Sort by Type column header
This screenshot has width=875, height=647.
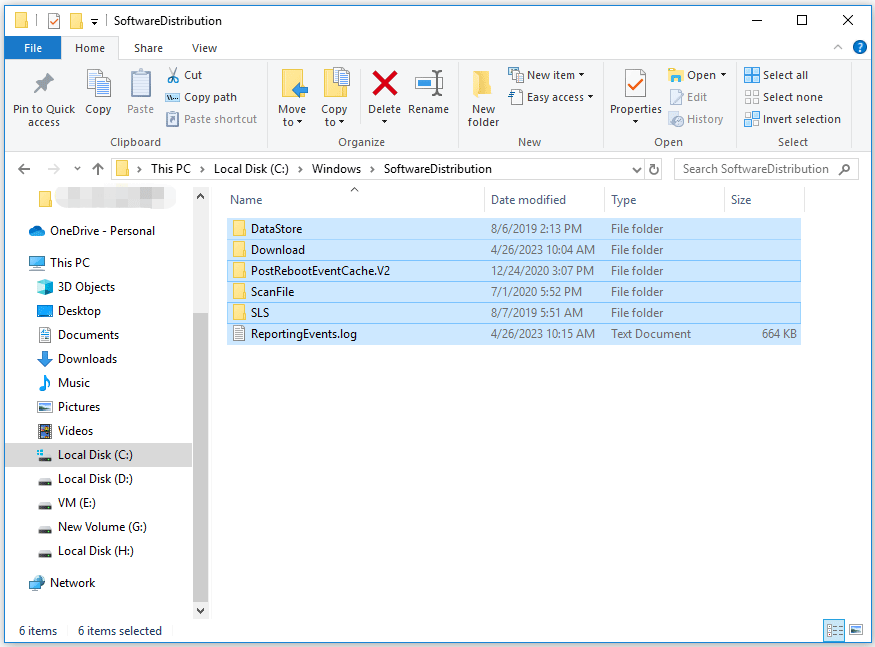coord(623,200)
